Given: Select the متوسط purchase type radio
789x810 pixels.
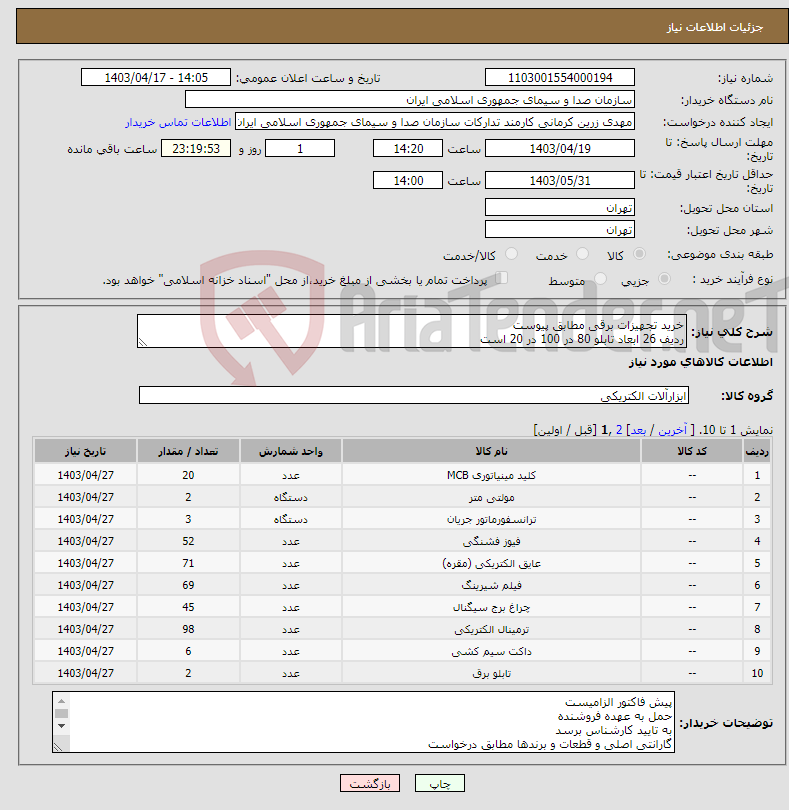Looking at the screenshot, I should click(x=600, y=278).
